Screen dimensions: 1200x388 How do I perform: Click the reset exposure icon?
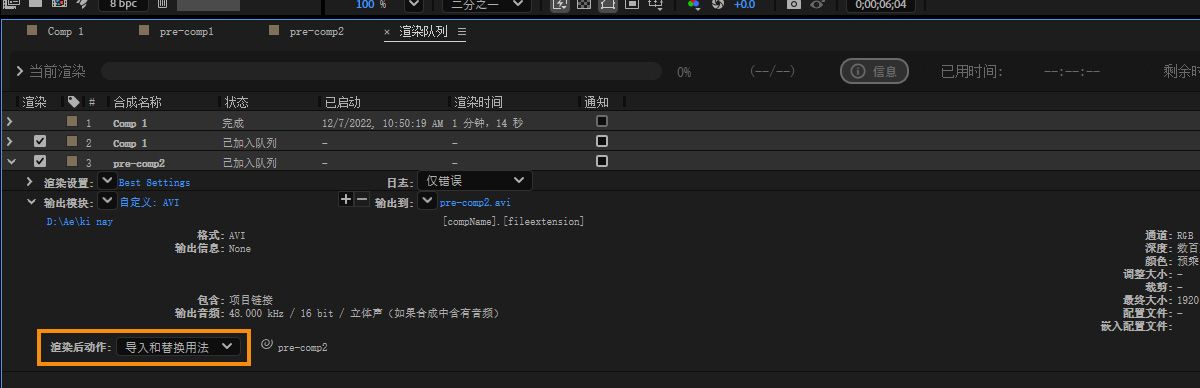tap(718, 5)
